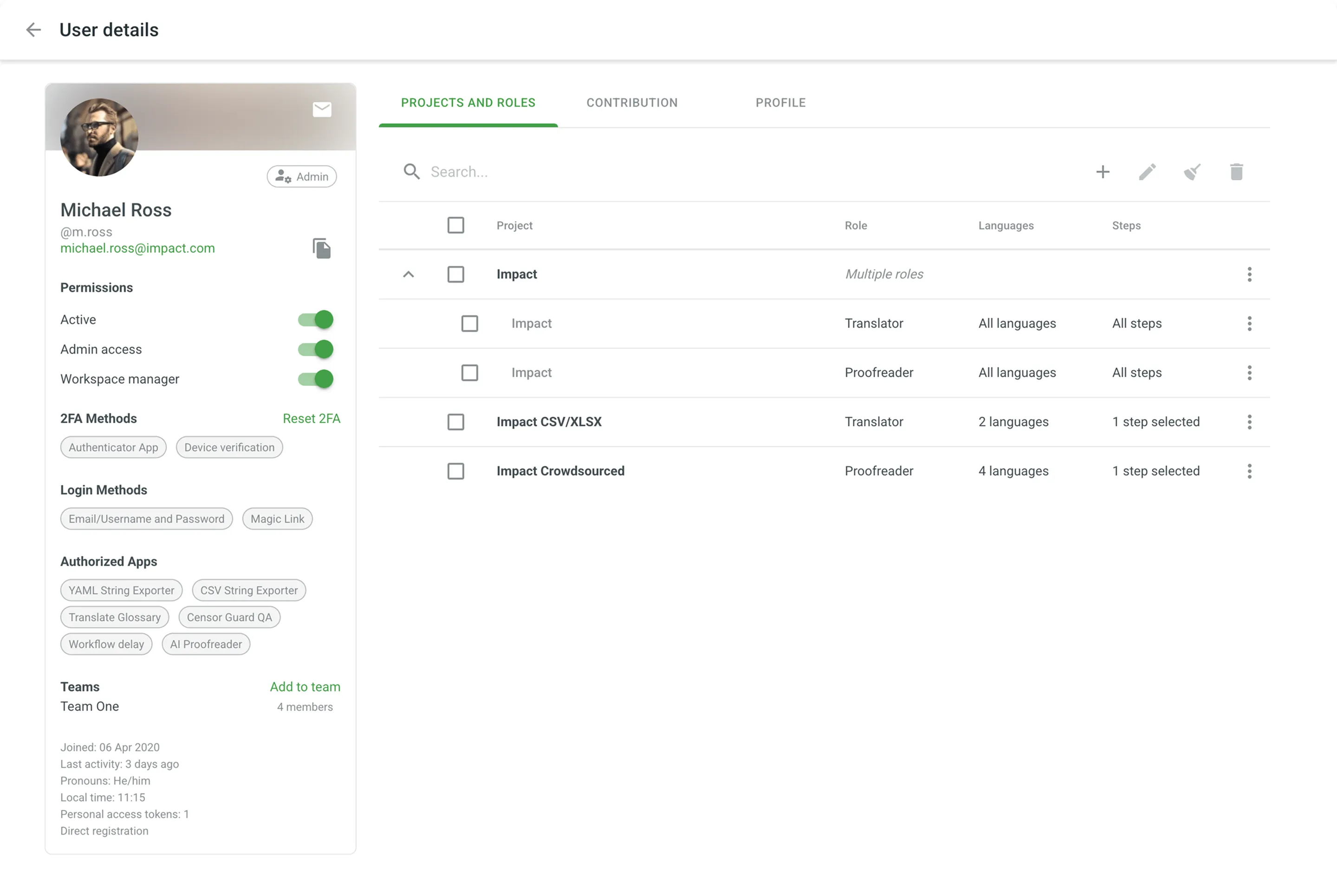Click the envelope message icon

(x=322, y=109)
